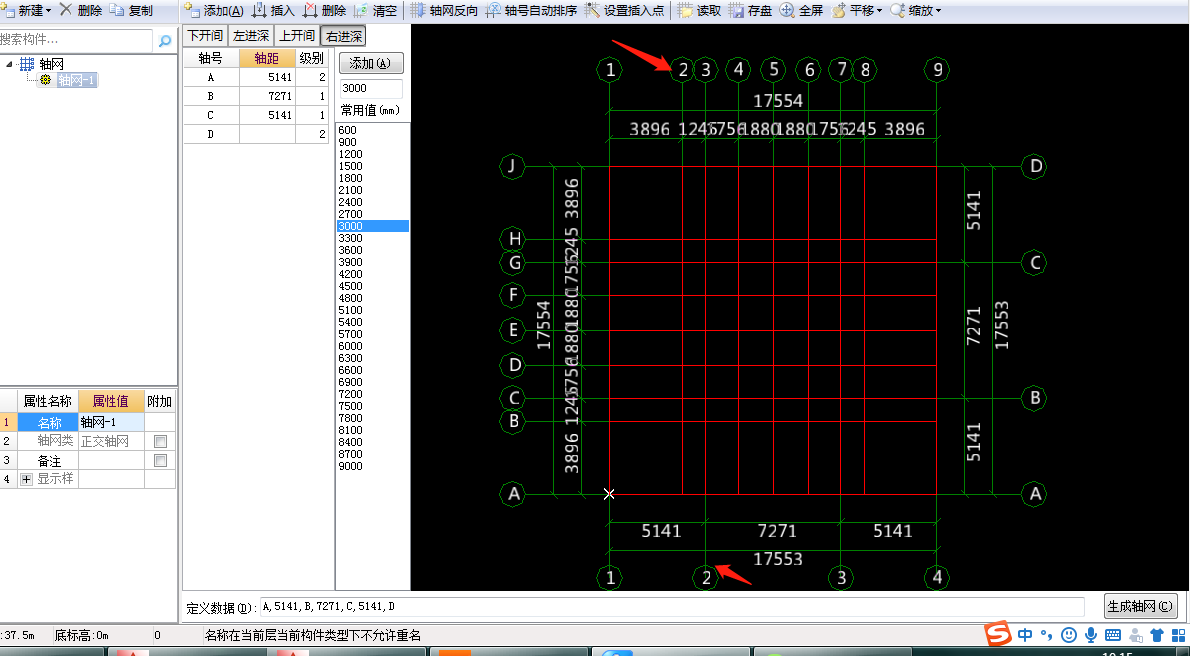
Task: Switch to the 上开间 tab
Action: (x=297, y=36)
